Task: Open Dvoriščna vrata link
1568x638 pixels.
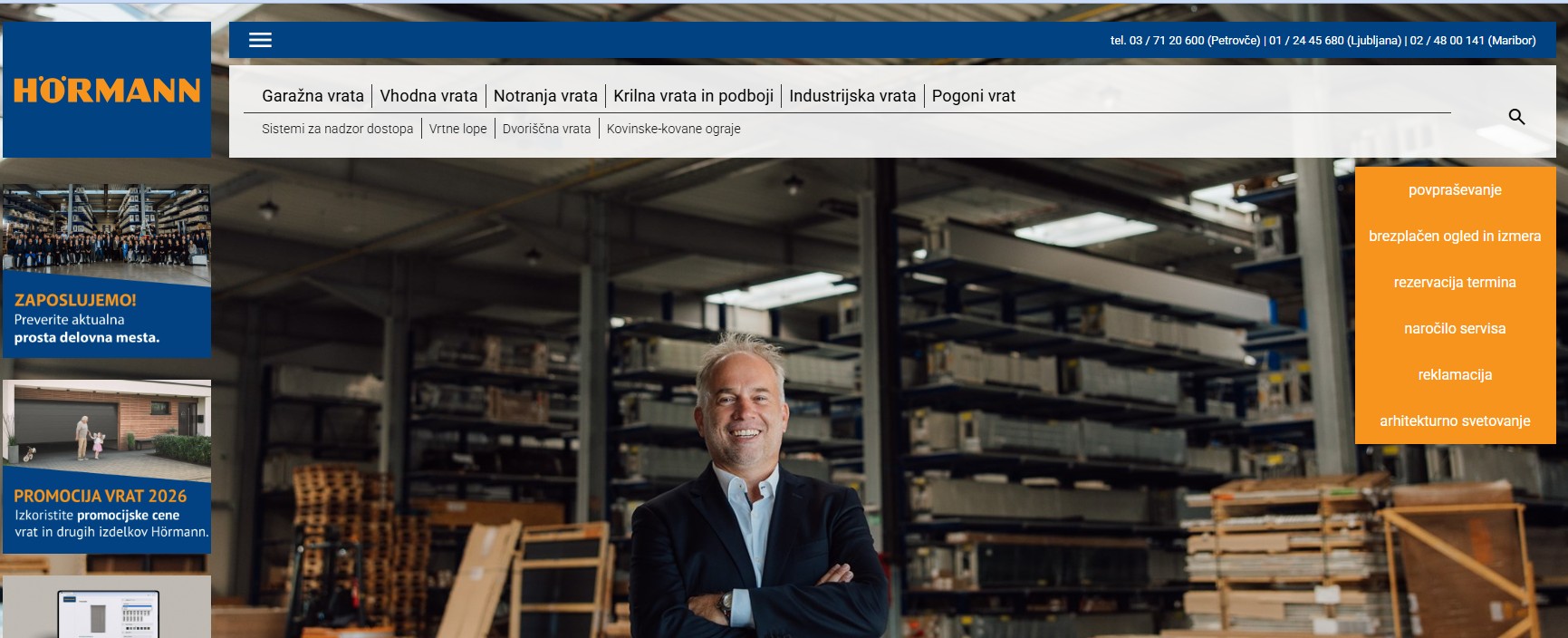Action: point(546,129)
